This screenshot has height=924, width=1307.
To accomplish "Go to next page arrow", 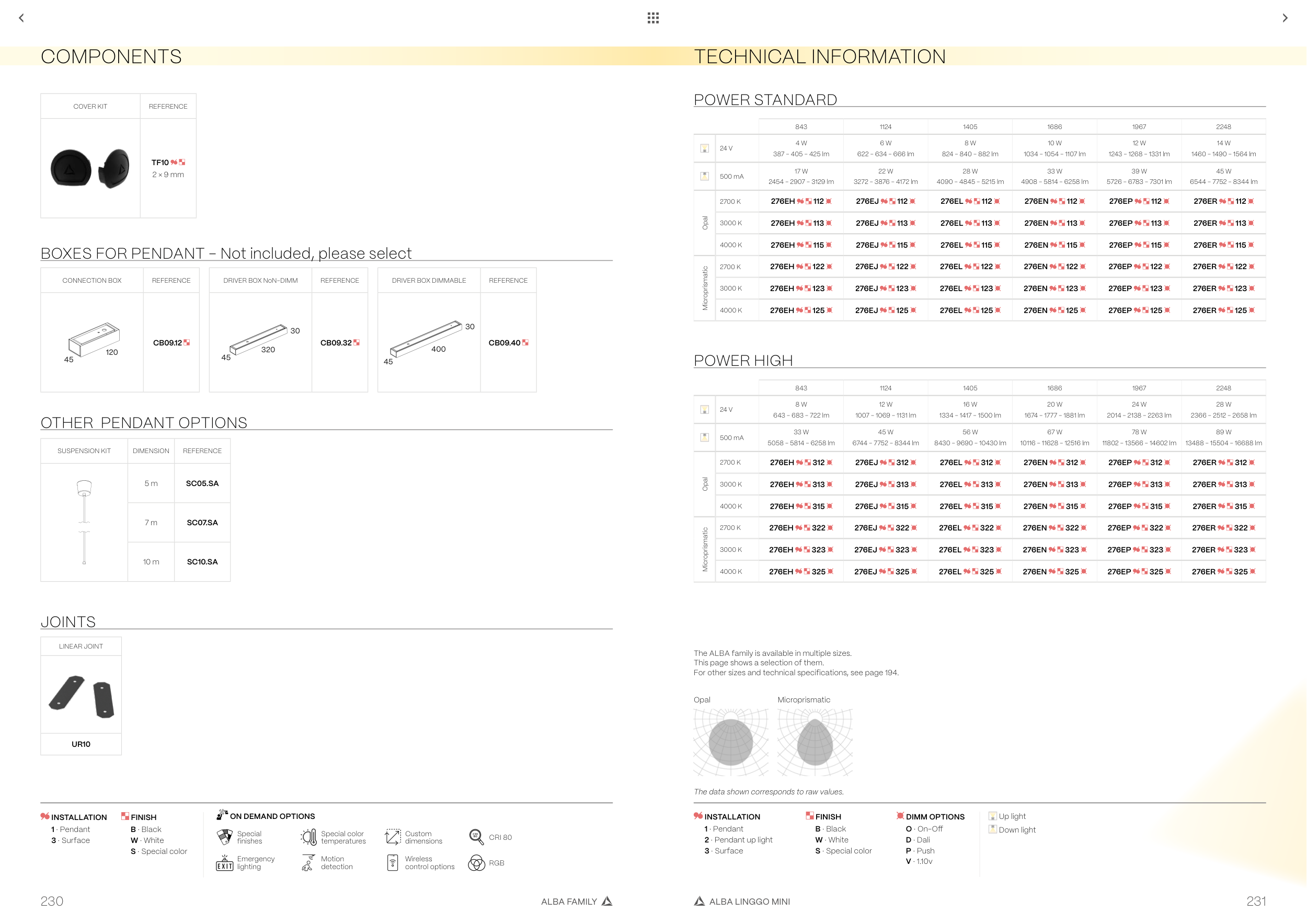I will pyautogui.click(x=1285, y=18).
